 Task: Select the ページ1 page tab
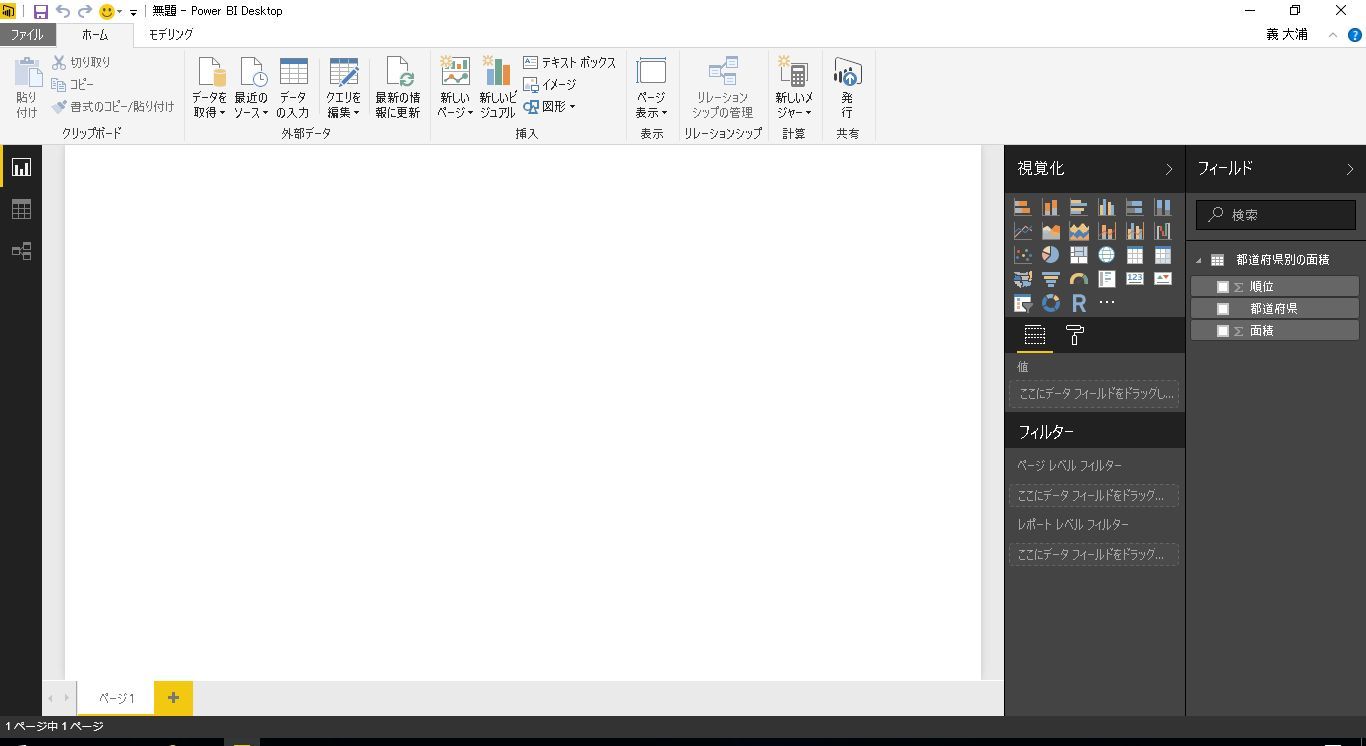tap(116, 698)
